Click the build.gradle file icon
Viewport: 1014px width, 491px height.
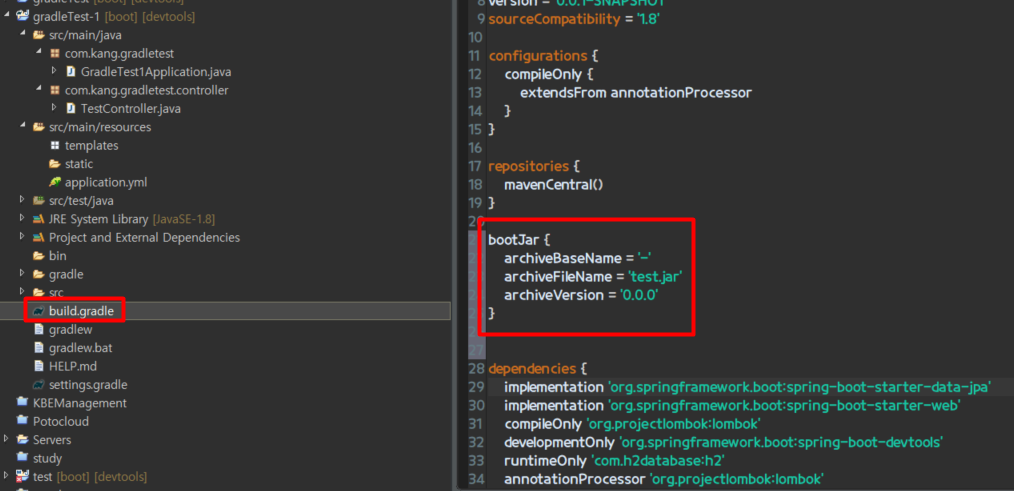pyautogui.click(x=39, y=311)
